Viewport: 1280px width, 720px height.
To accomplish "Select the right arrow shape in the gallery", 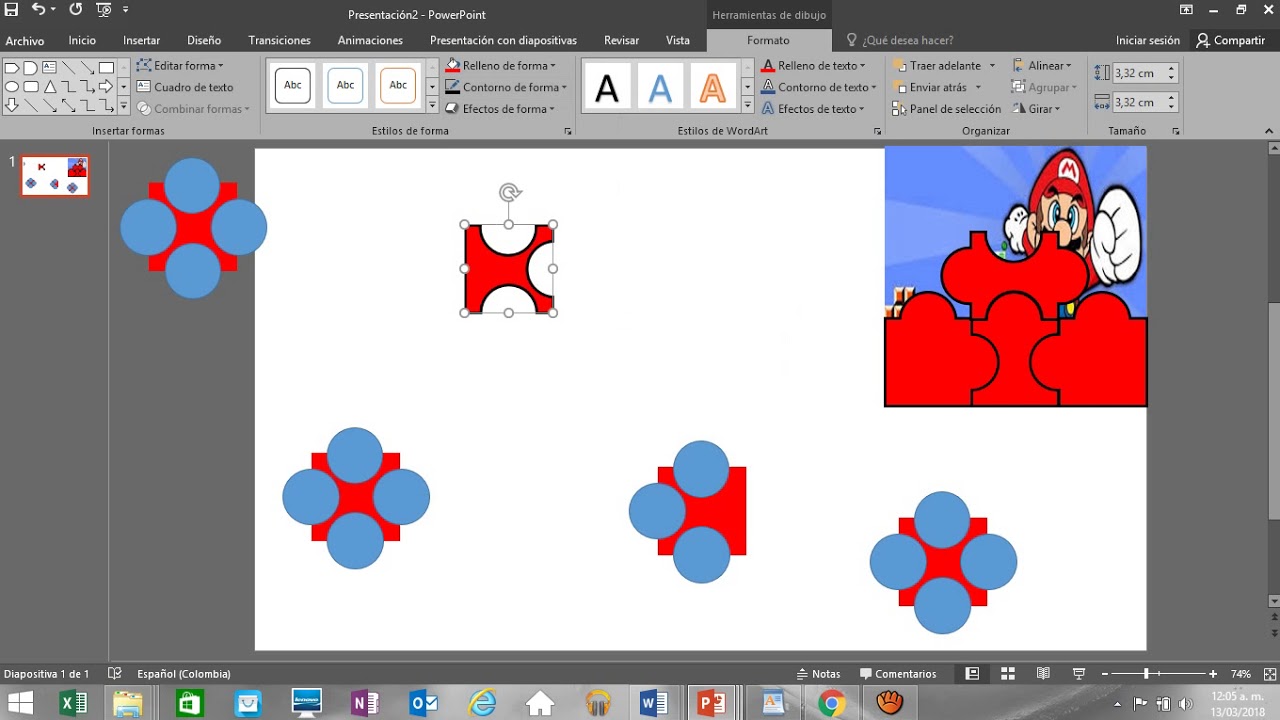I will pyautogui.click(x=106, y=87).
